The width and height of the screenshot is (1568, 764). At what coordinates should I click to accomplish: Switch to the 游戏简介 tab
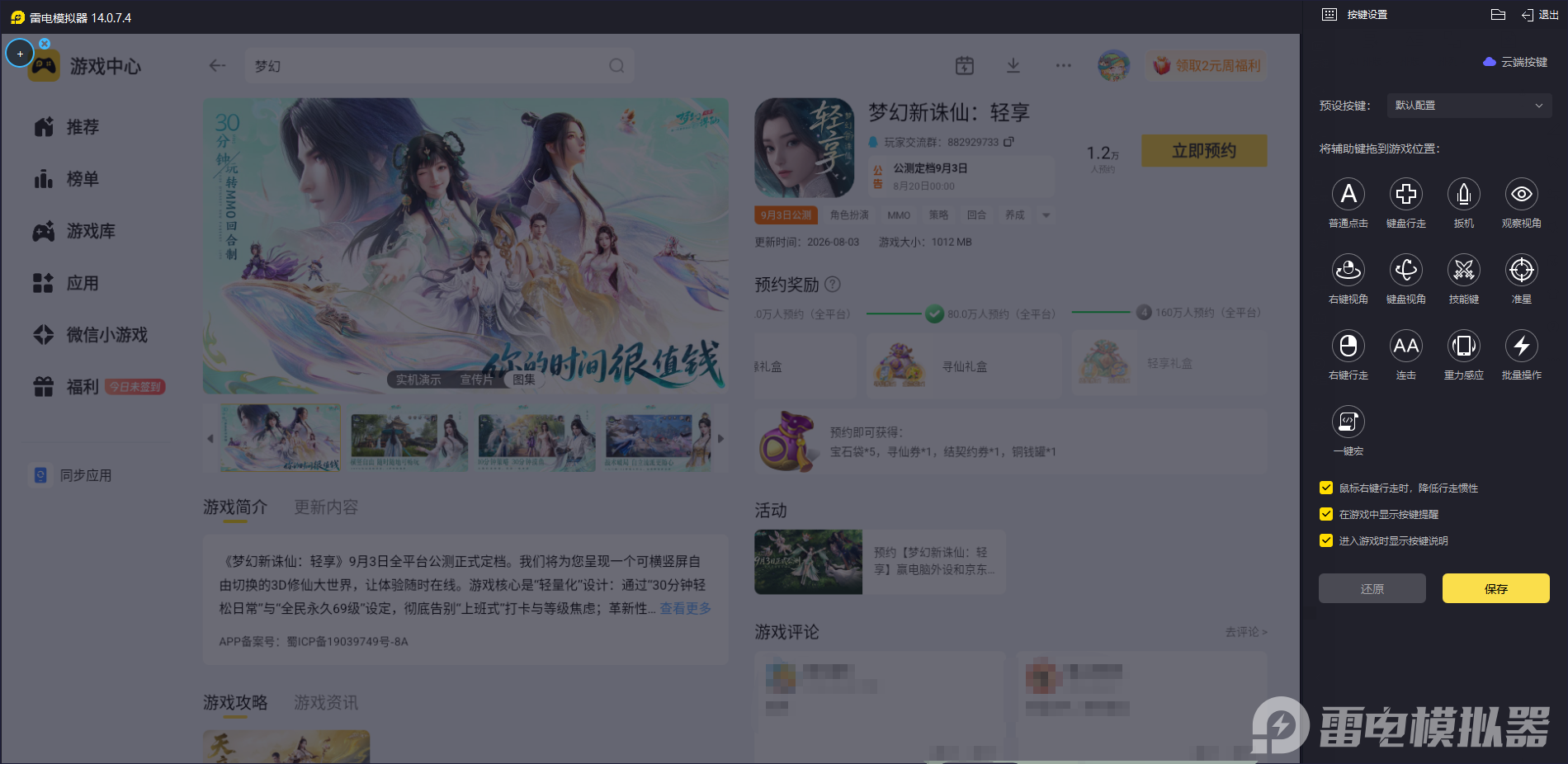[235, 507]
